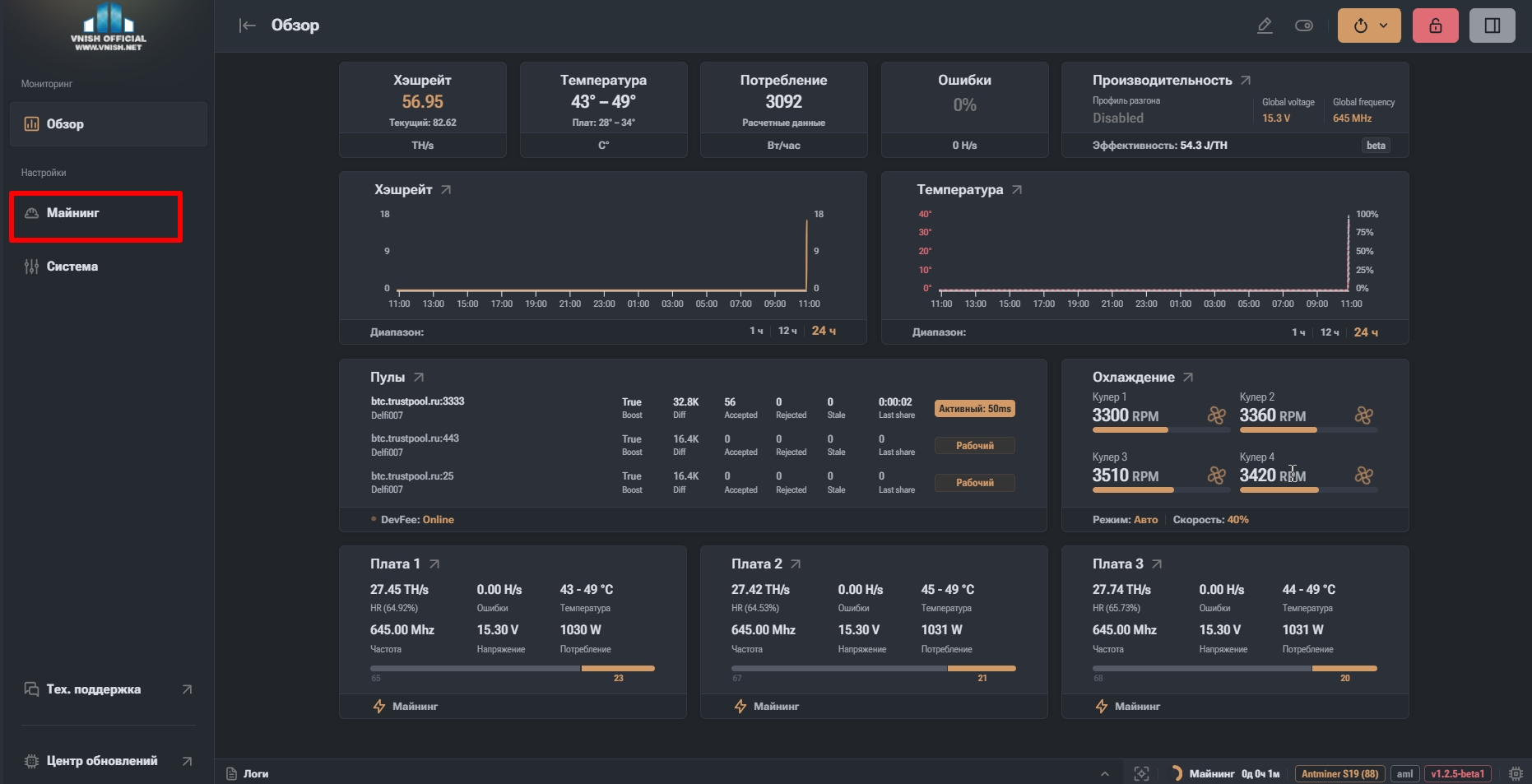
Task: Open the Система settings menu item
Action: [x=109, y=267]
